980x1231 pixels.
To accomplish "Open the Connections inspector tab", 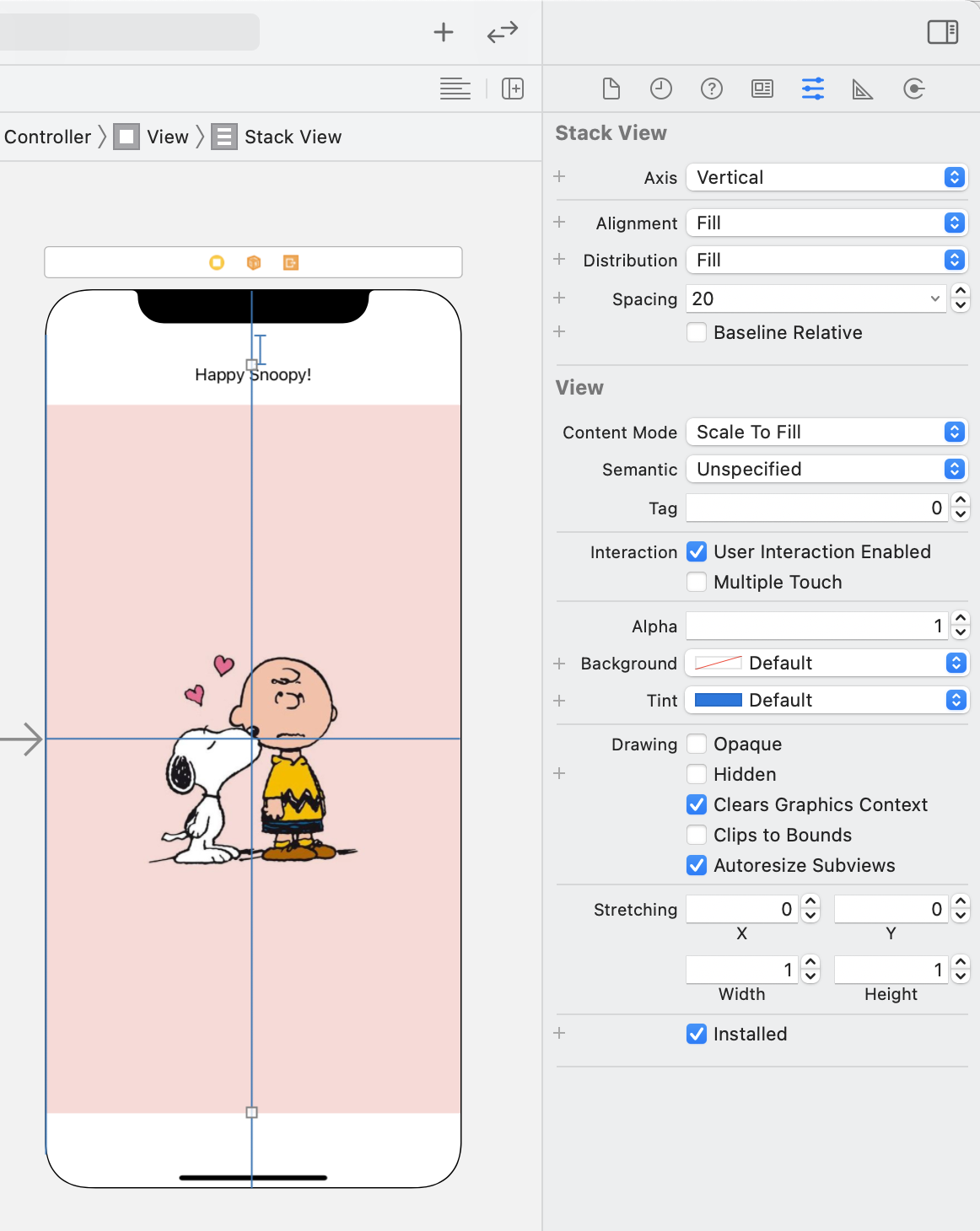I will coord(914,89).
